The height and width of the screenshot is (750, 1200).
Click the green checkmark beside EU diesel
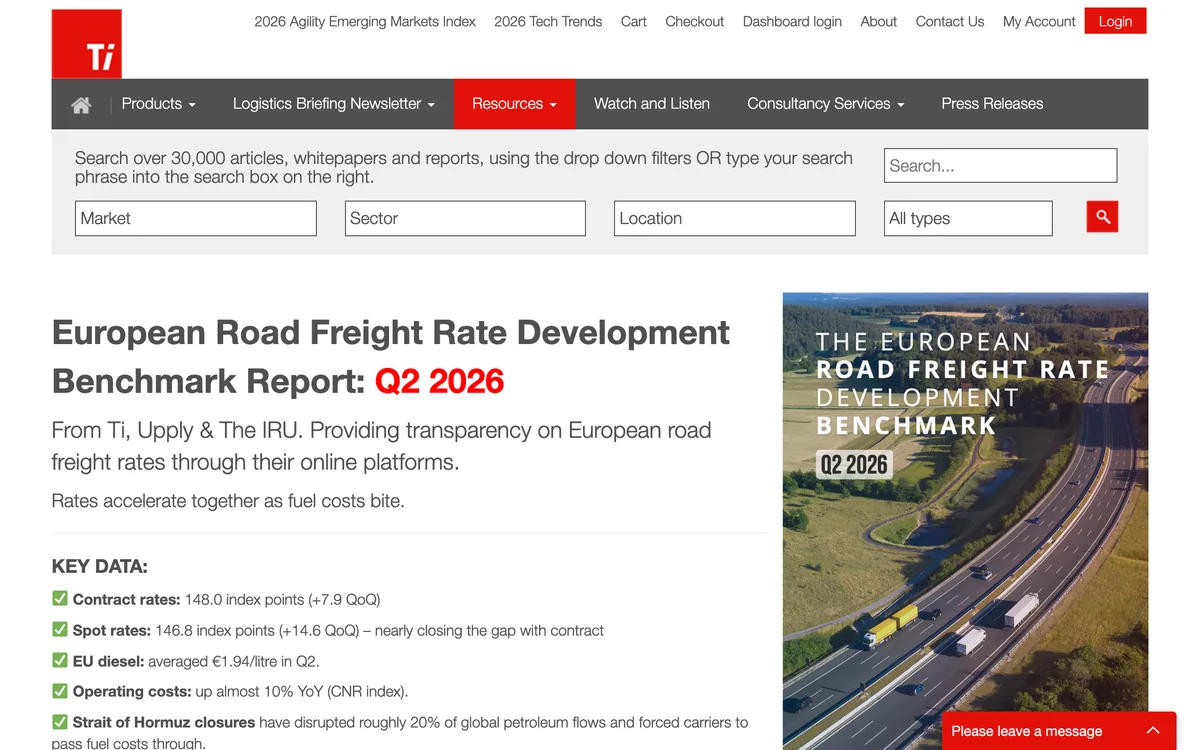(x=60, y=660)
